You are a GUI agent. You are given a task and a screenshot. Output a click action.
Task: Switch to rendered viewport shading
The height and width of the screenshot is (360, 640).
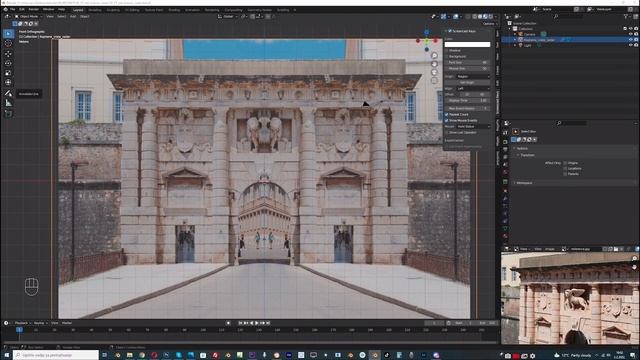pos(491,16)
